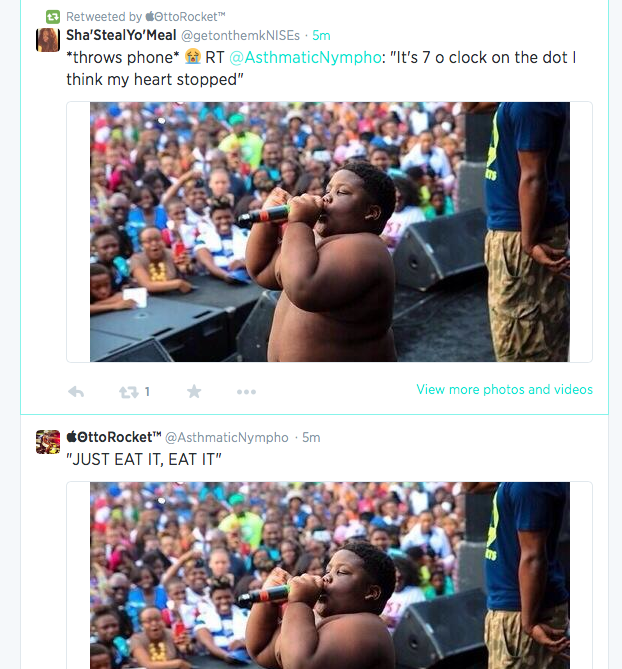
Task: Open the second tweet's 5m timestamp
Action: pyautogui.click(x=311, y=437)
